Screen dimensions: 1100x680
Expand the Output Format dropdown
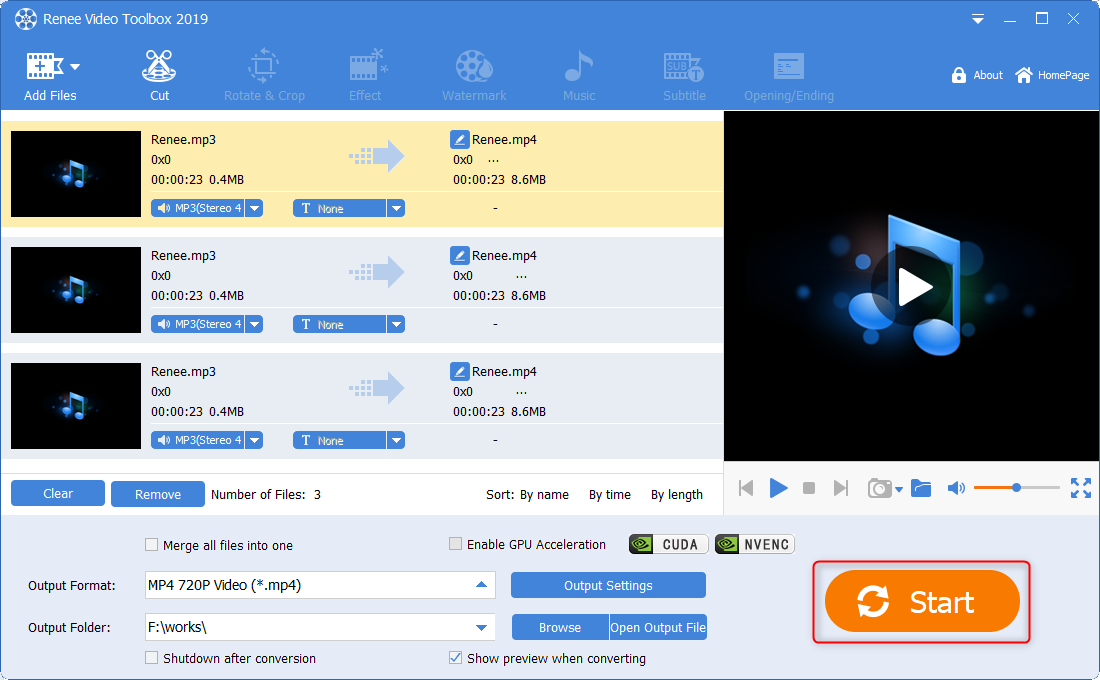pyautogui.click(x=481, y=585)
